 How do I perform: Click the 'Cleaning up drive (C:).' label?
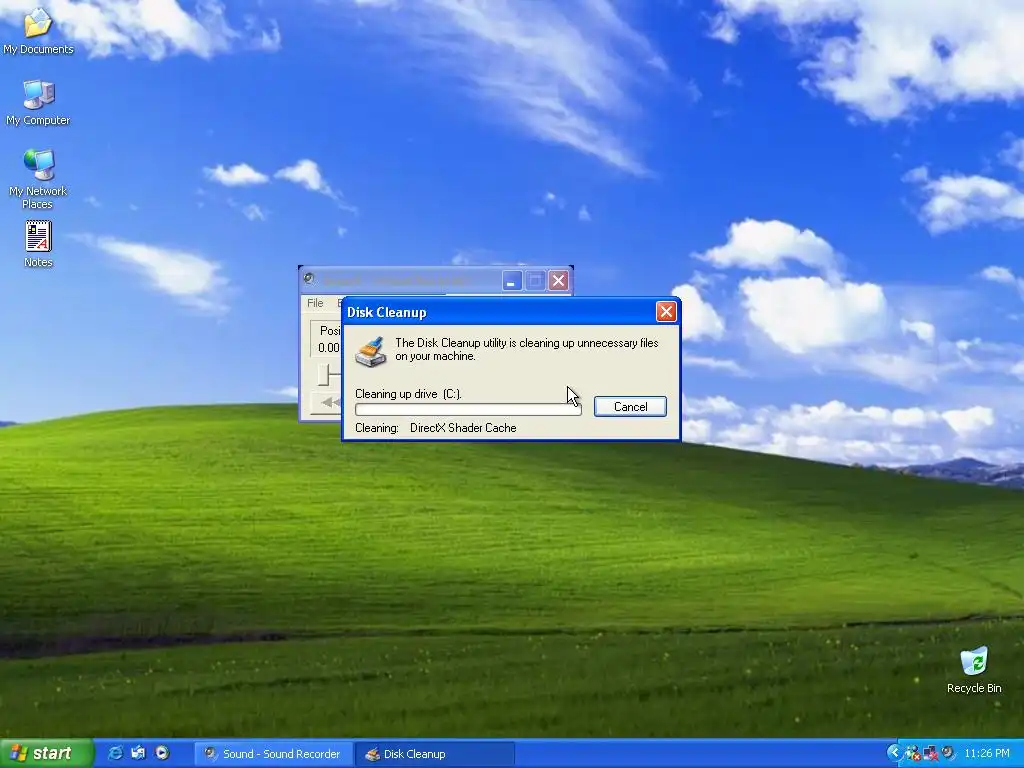tap(408, 394)
